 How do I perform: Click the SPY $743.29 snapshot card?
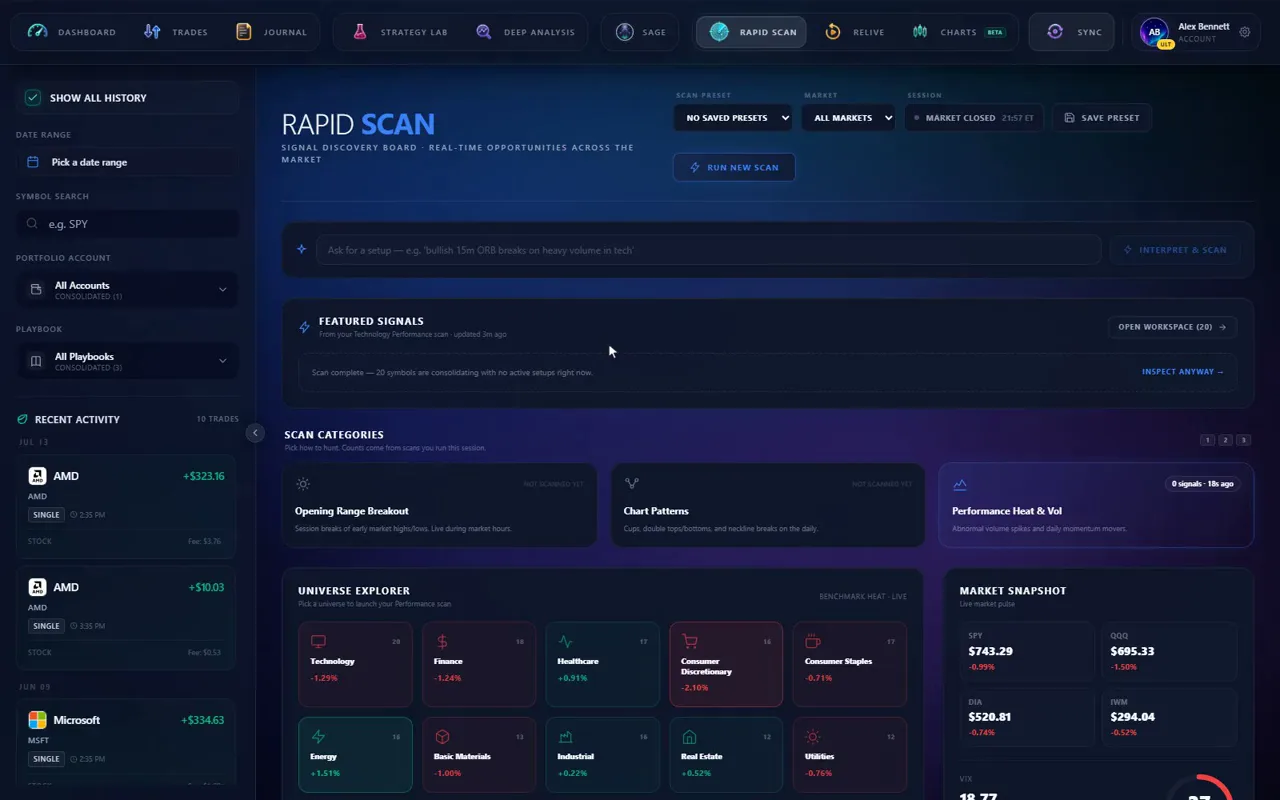point(1026,650)
